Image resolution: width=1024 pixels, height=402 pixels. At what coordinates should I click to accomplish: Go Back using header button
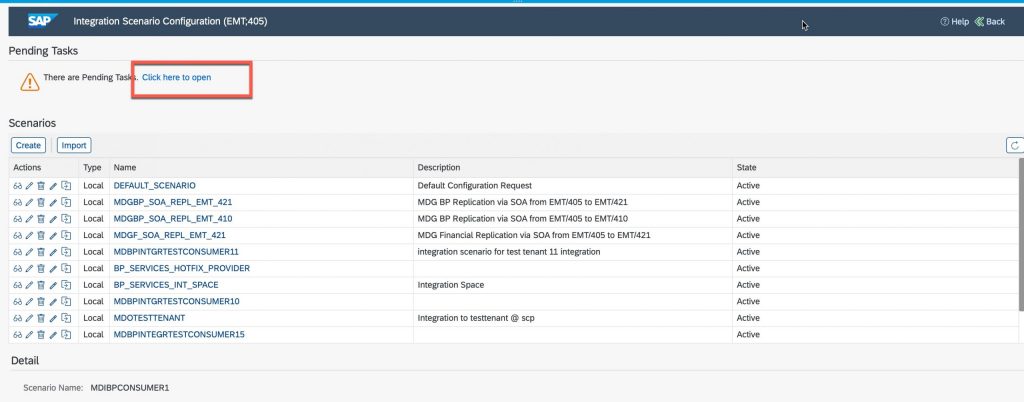[989, 22]
